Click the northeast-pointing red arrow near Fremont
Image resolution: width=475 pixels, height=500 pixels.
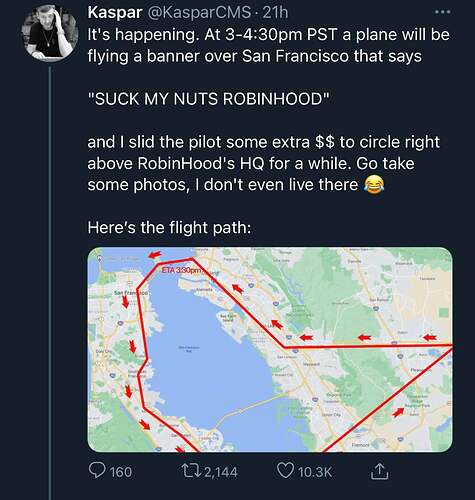[x=397, y=412]
